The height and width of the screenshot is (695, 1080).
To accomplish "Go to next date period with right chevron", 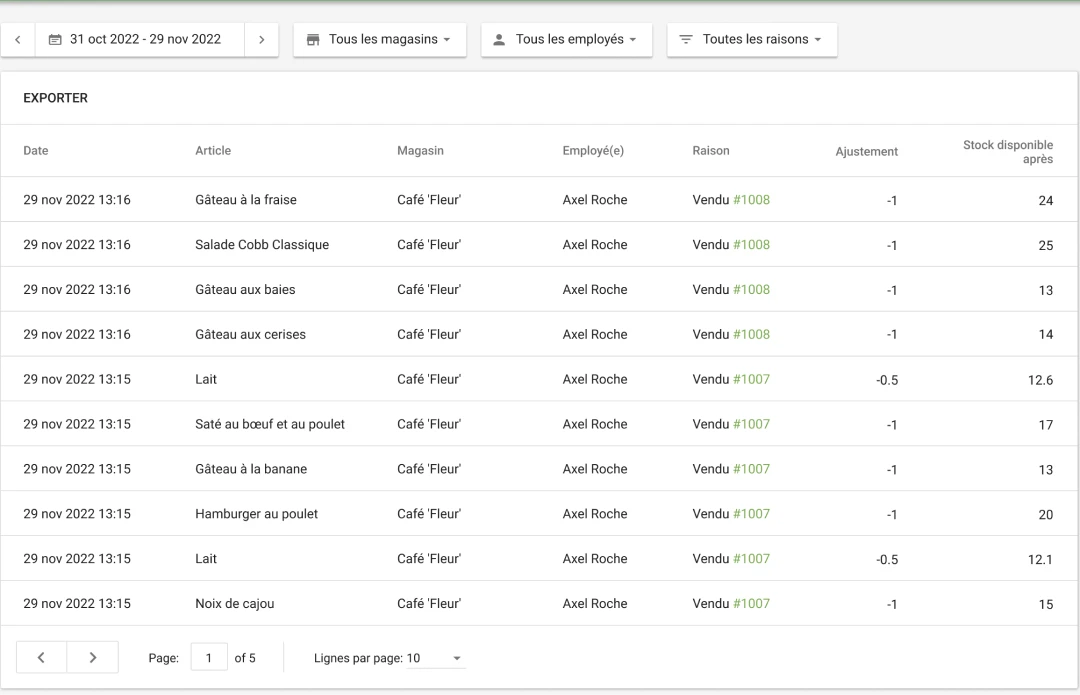I will click(261, 39).
